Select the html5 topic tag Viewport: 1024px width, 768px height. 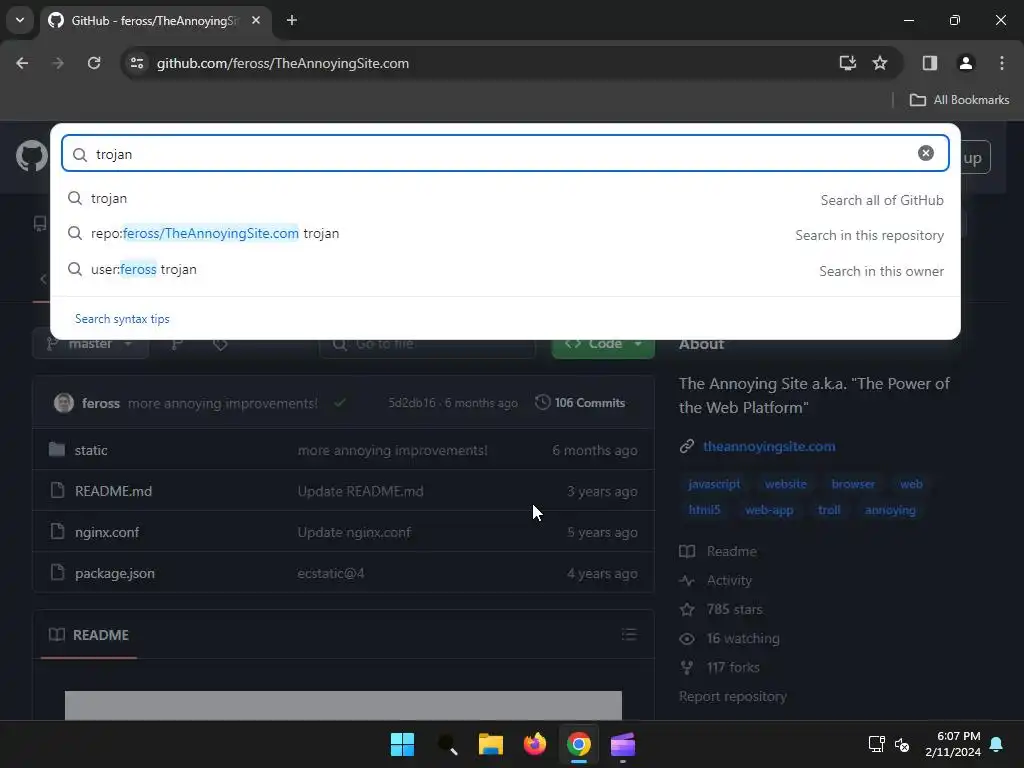pos(704,510)
